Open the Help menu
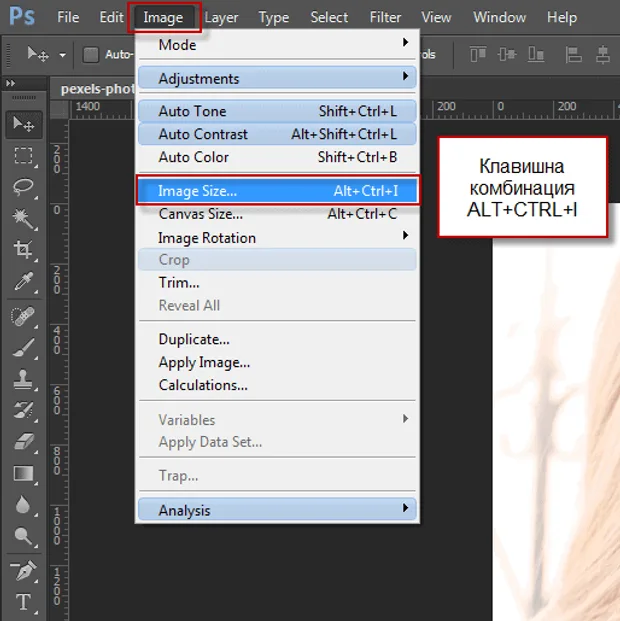This screenshot has width=620, height=621. click(x=562, y=17)
